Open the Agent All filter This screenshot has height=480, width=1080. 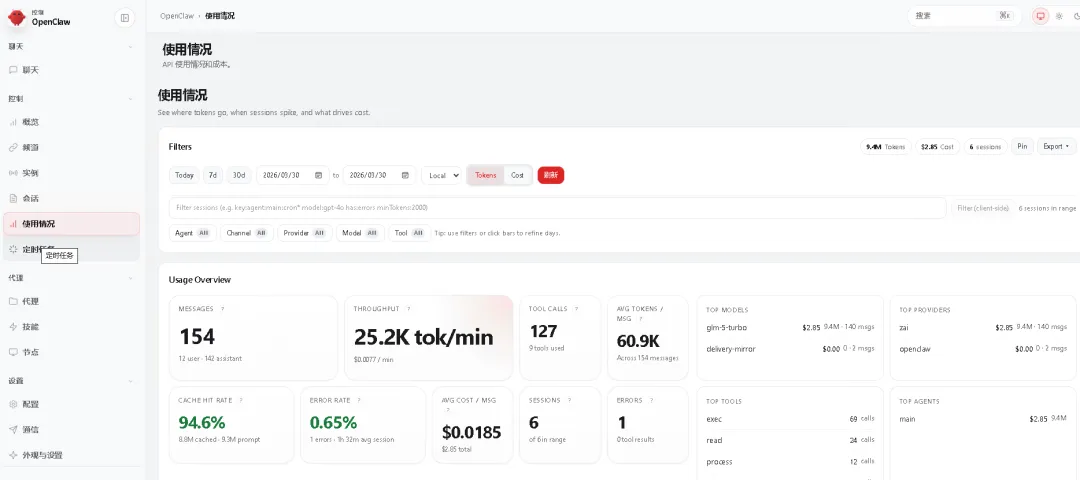point(192,233)
